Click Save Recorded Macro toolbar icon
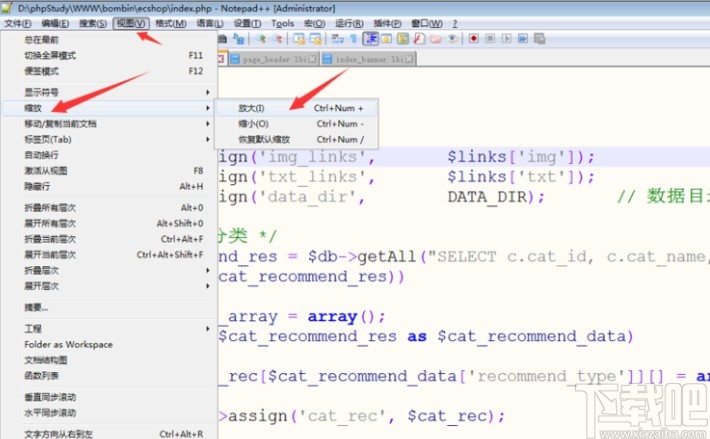The width and height of the screenshot is (710, 439). point(539,38)
